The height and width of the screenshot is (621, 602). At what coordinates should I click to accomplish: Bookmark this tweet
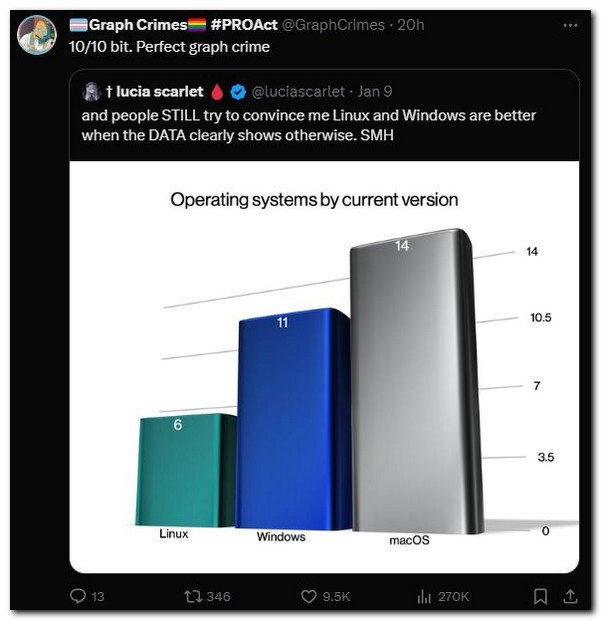tap(540, 596)
